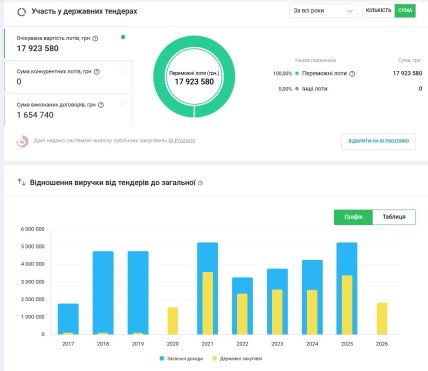Click the green 'Переможні лоти' legend dot
428x371 pixels.
click(x=297, y=73)
